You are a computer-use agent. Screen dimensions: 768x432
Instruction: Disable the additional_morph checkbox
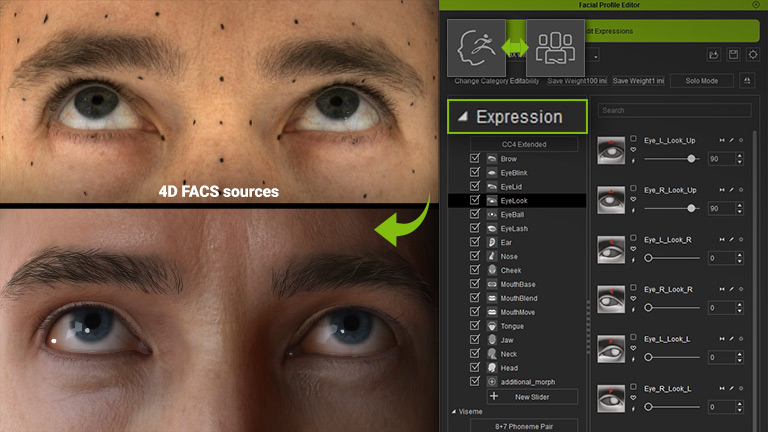[x=475, y=382]
